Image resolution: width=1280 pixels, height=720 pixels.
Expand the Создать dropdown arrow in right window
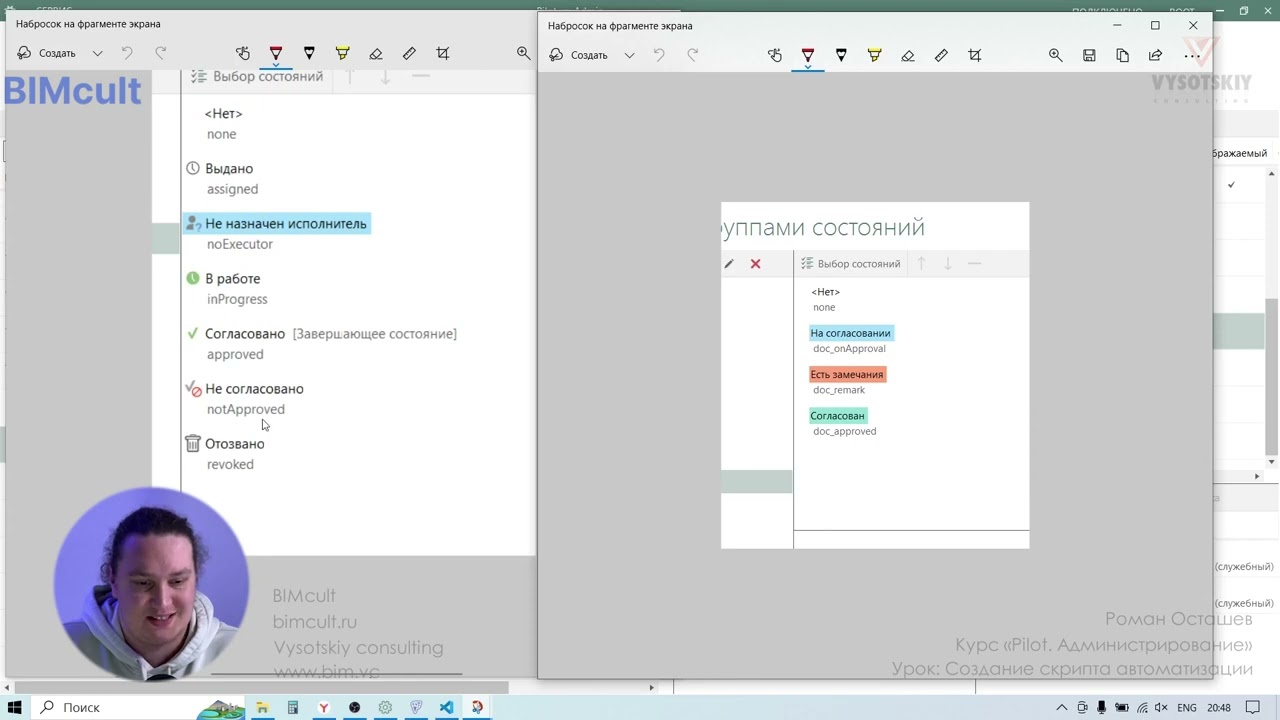click(629, 55)
